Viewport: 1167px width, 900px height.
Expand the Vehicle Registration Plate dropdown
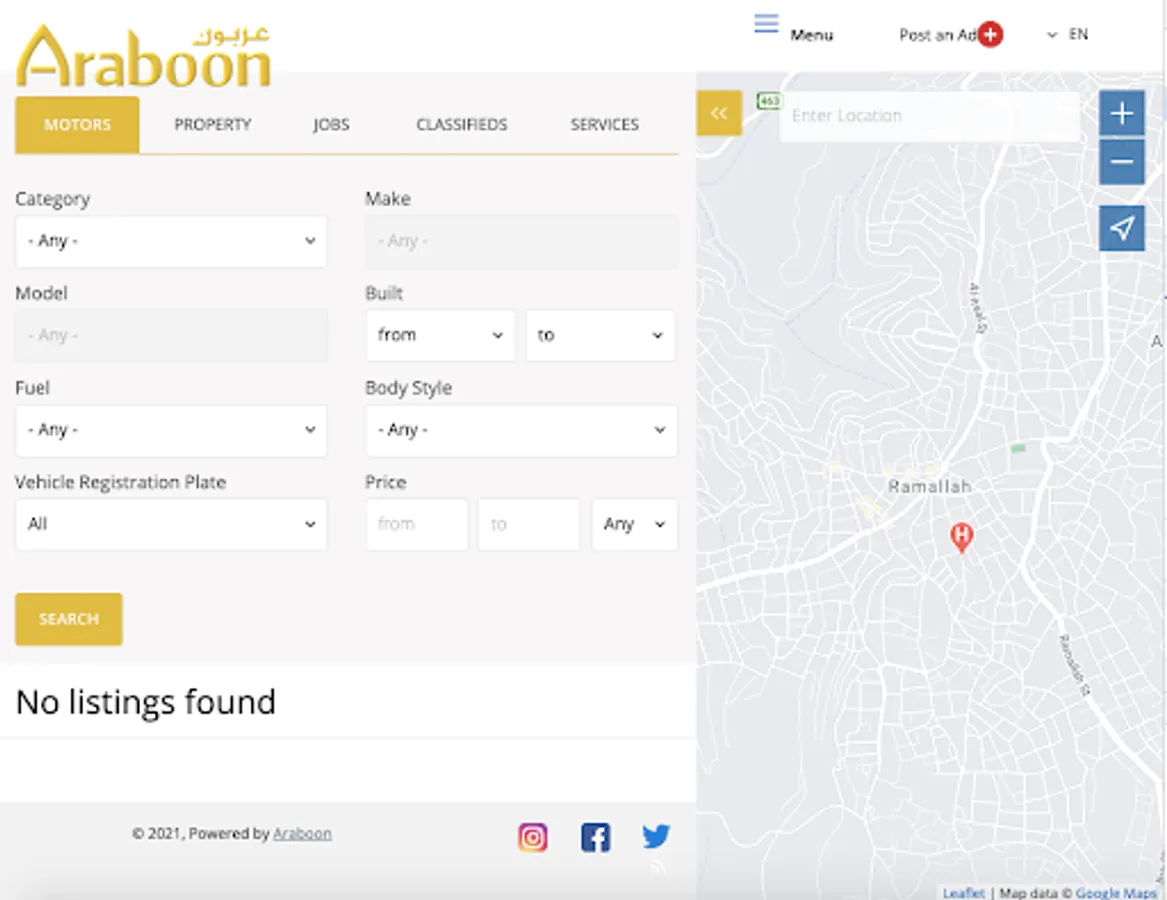click(171, 525)
